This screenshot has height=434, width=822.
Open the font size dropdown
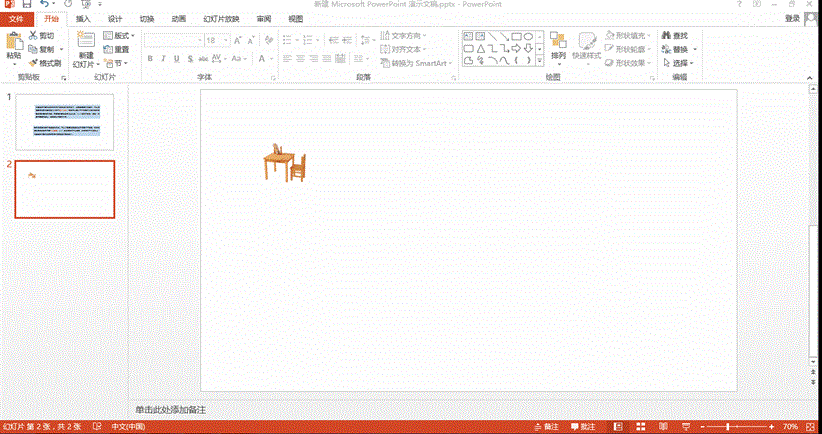226,41
